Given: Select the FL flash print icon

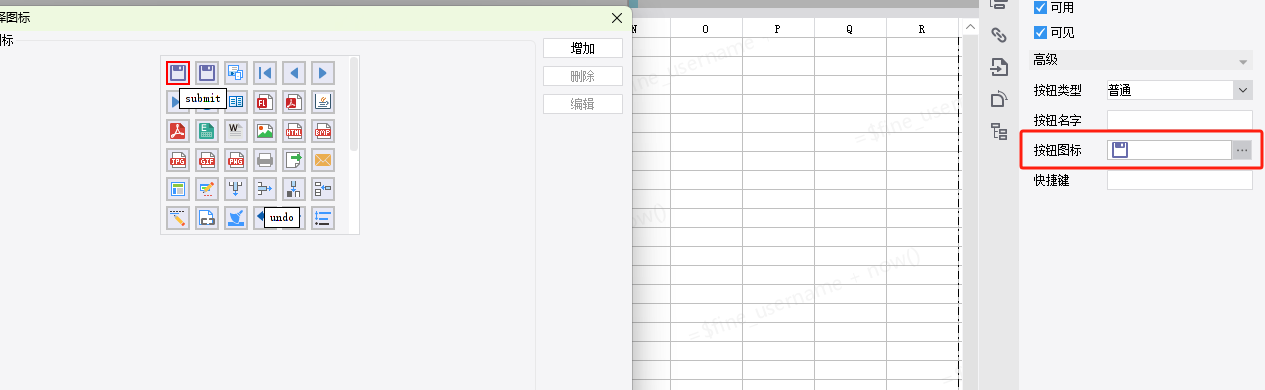Looking at the screenshot, I should coord(265,101).
